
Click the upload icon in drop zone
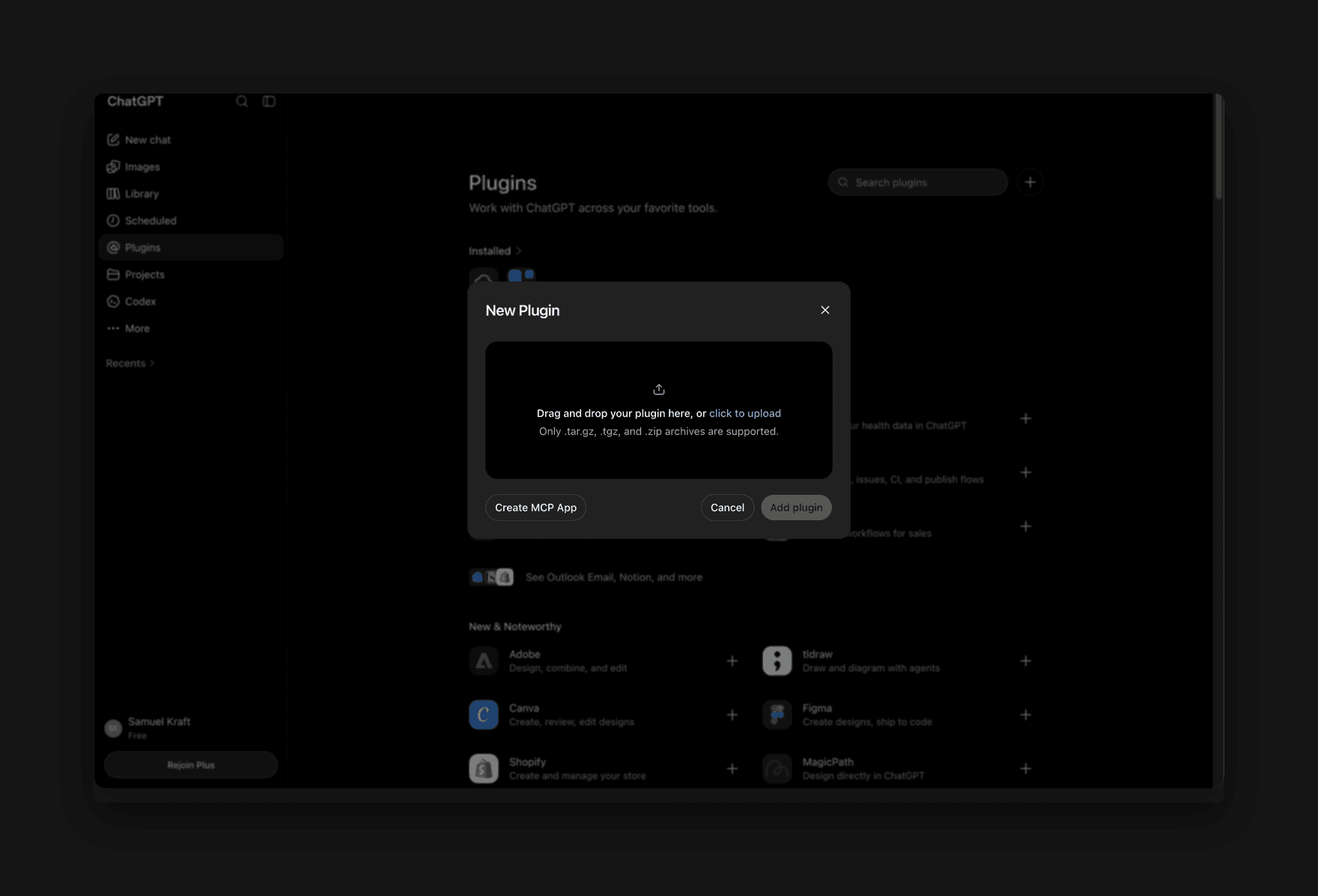(659, 389)
